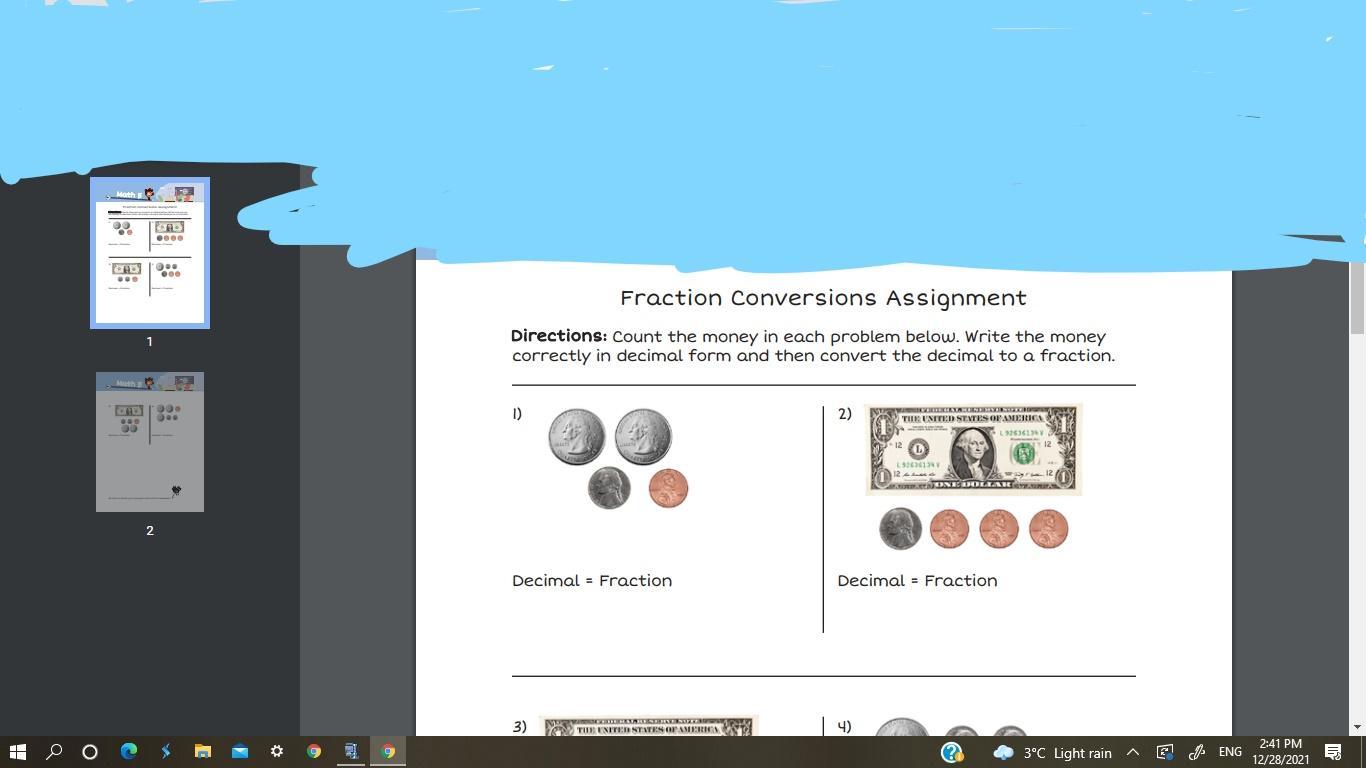
Task: Jump to page 2 thumbnail
Action: [150, 442]
